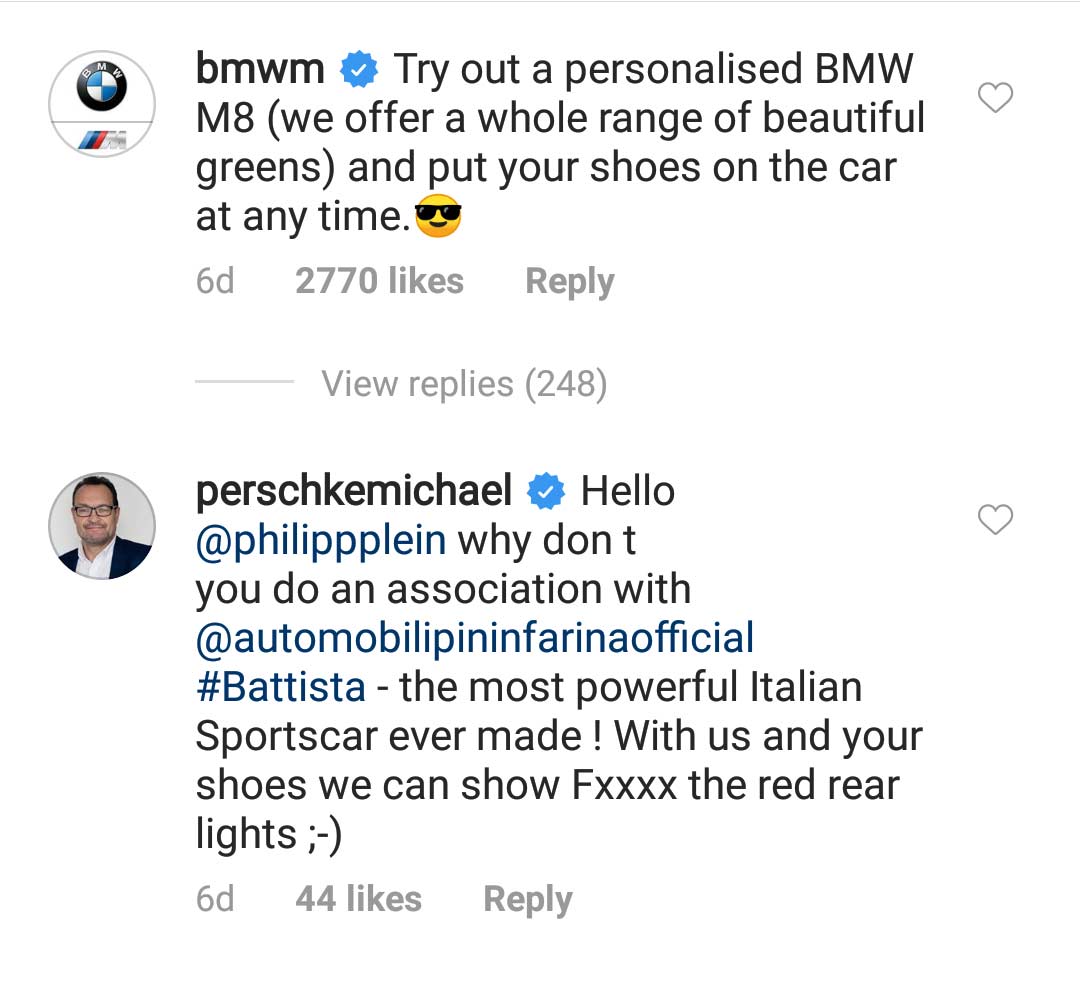Open the bmwm profile picture

102,103
